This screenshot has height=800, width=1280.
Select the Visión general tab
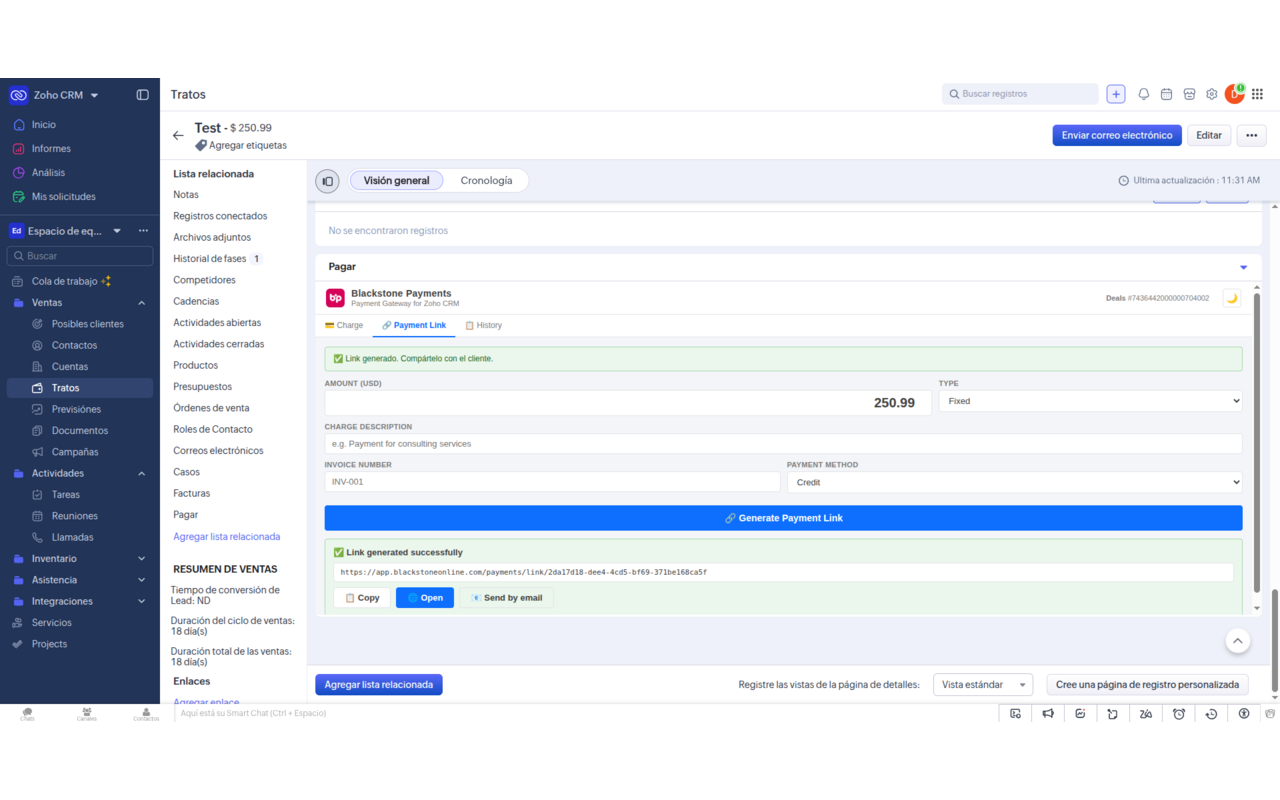pos(396,181)
